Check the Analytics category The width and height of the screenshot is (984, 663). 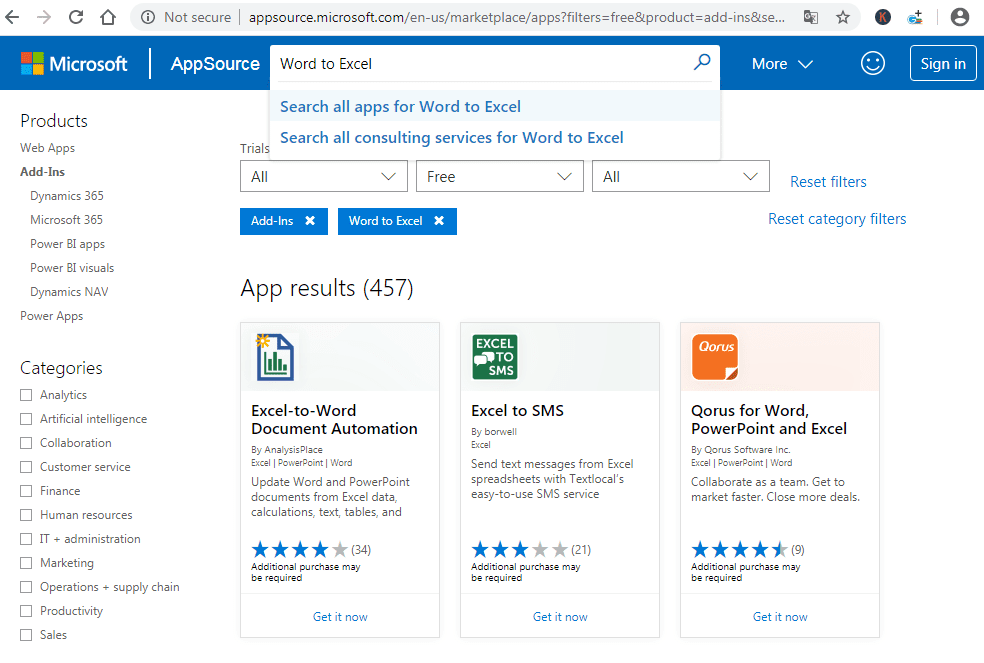point(26,395)
